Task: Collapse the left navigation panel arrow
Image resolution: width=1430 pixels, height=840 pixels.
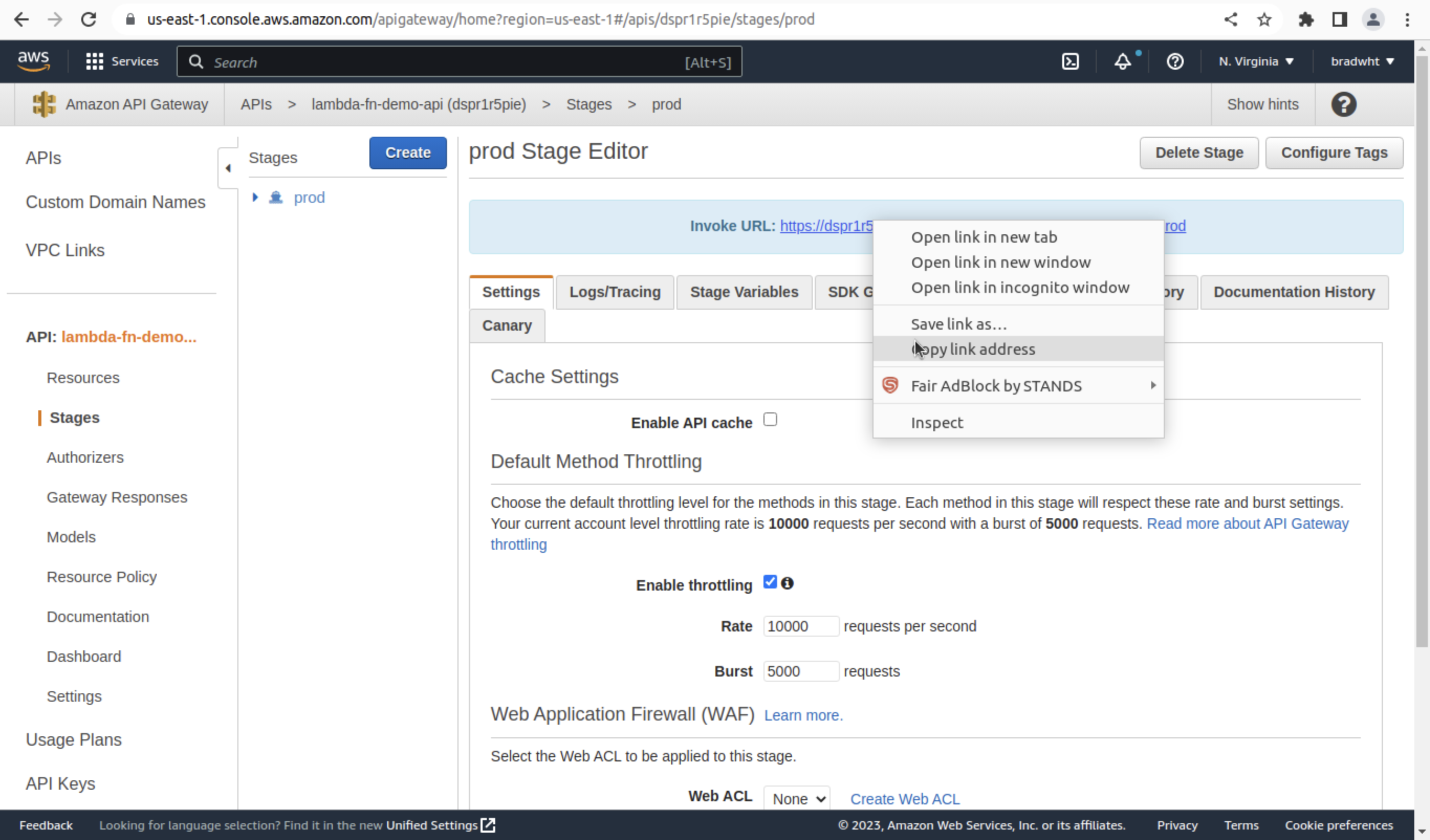Action: point(227,168)
